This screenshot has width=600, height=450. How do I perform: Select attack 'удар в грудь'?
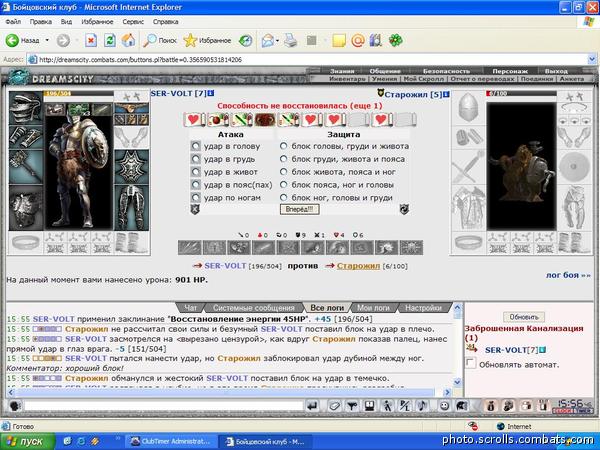tap(196, 159)
